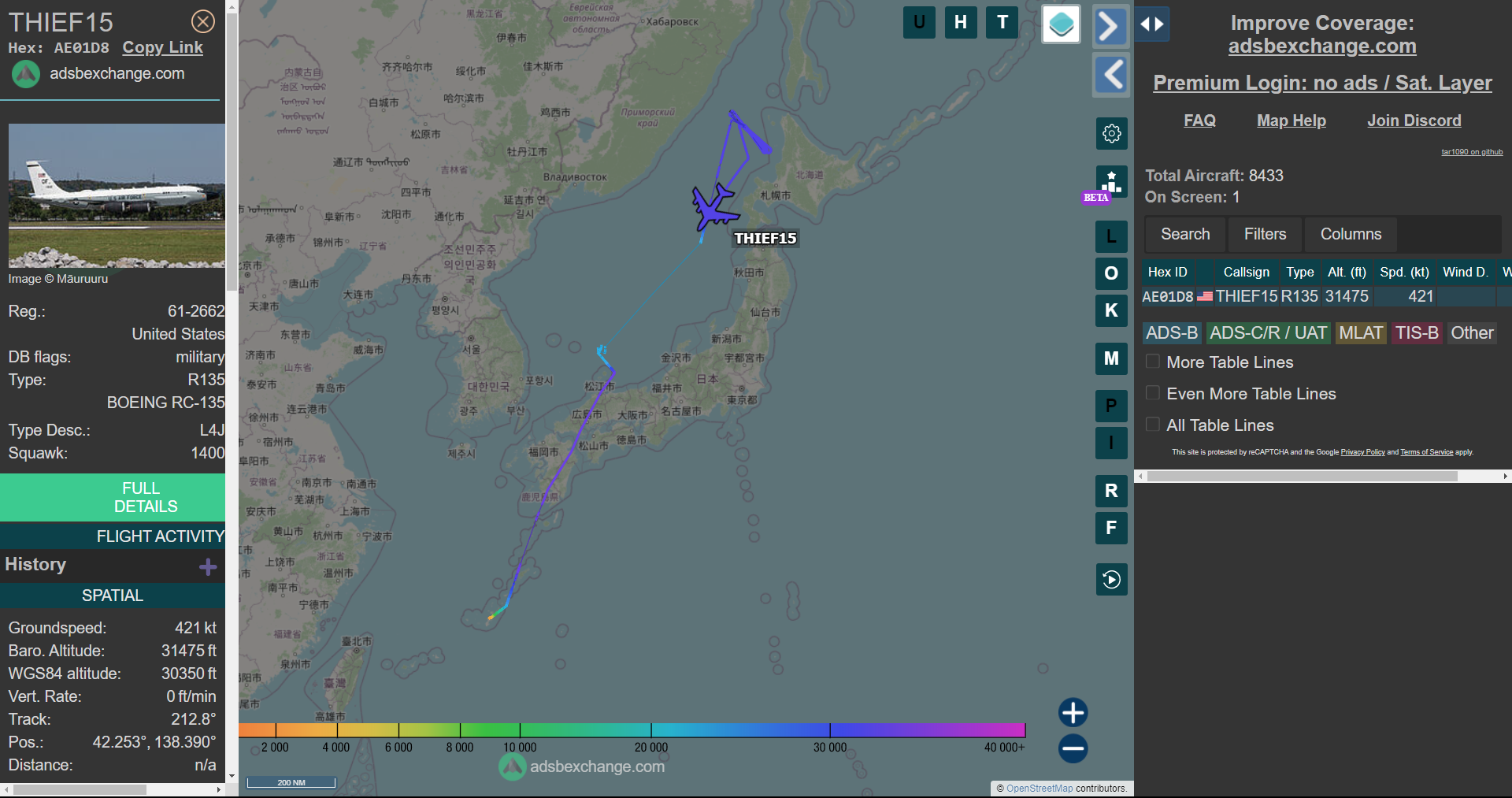Image resolution: width=1512 pixels, height=798 pixels.
Task: Toggle the sidebar width double-arrow button
Action: [x=1152, y=24]
